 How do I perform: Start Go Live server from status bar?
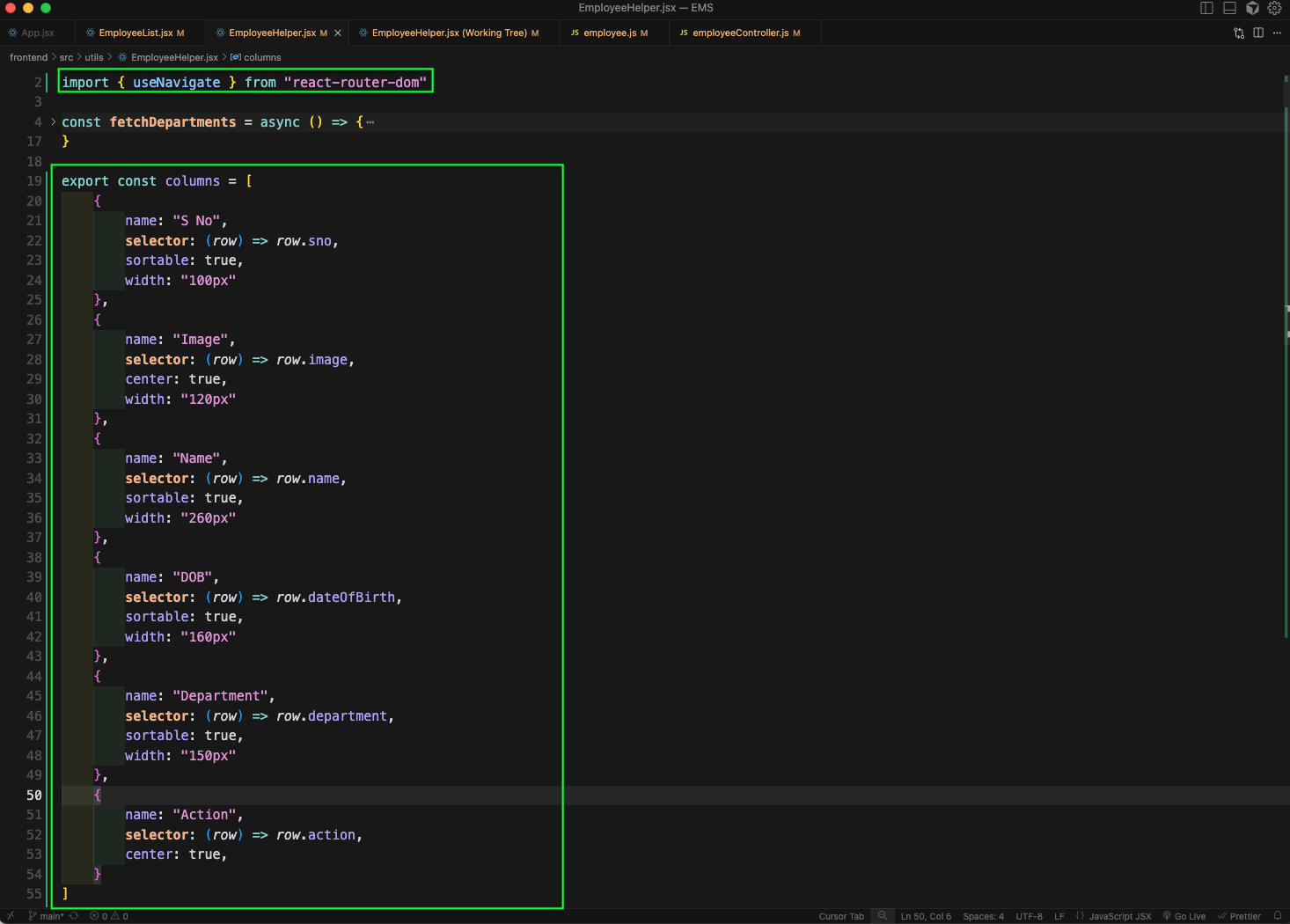(1184, 916)
